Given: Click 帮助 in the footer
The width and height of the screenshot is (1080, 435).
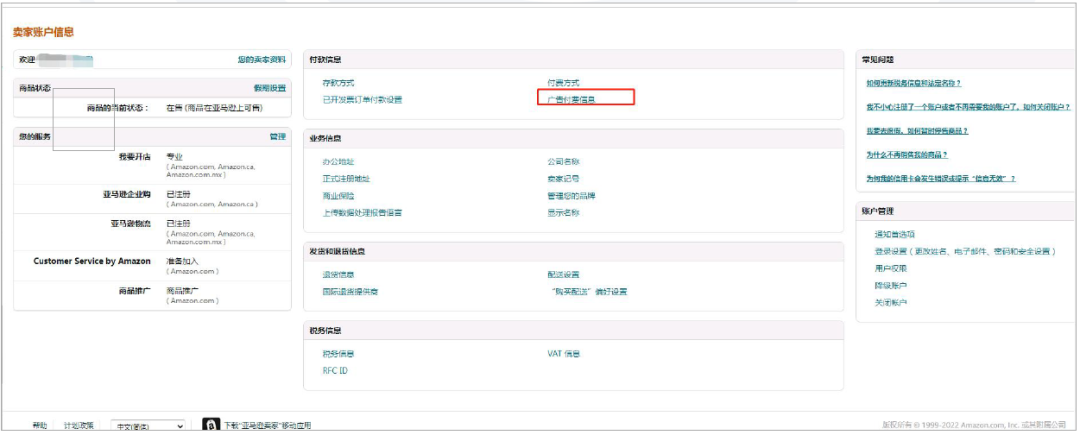Looking at the screenshot, I should click(39, 426).
